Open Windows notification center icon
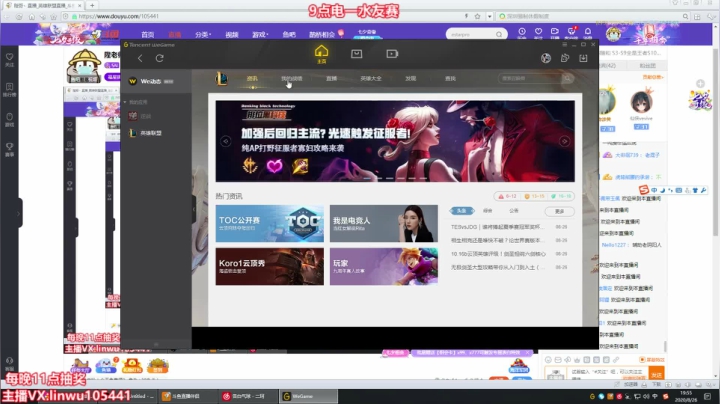The image size is (720, 404). pos(708,396)
